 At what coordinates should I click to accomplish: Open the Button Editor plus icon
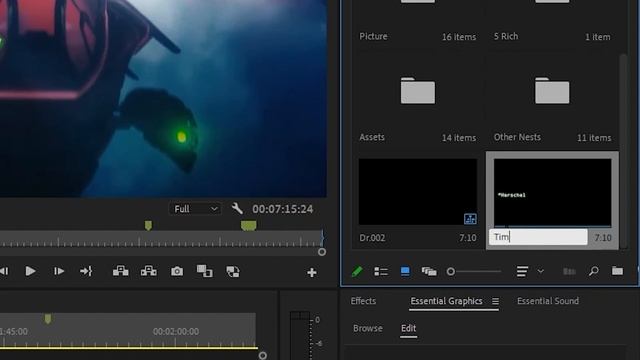coord(312,272)
